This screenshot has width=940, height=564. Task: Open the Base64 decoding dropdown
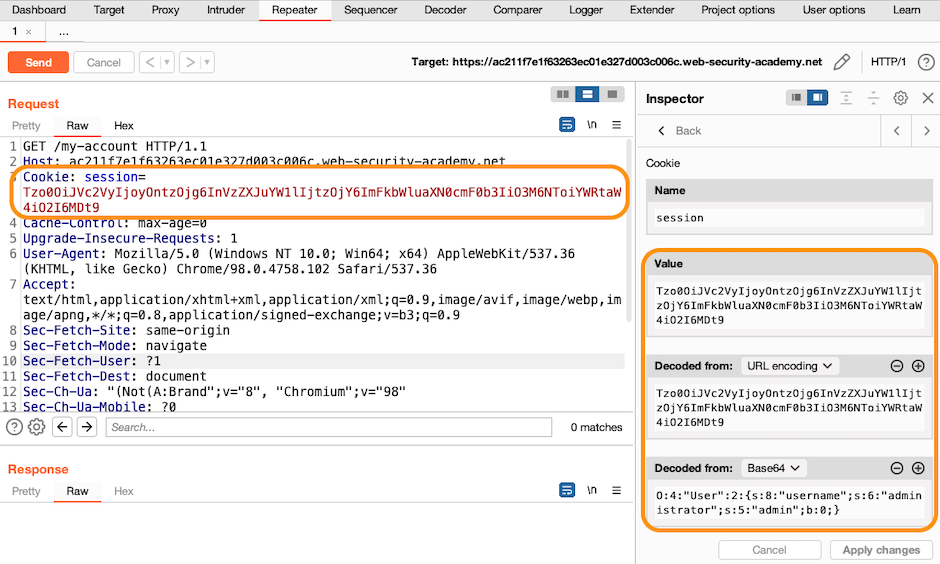tap(775, 468)
